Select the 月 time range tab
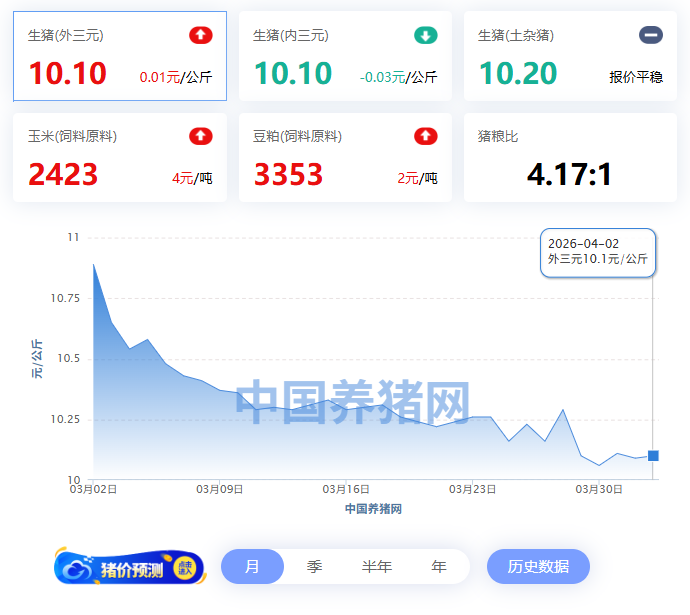This screenshot has width=690, height=615. (x=252, y=567)
